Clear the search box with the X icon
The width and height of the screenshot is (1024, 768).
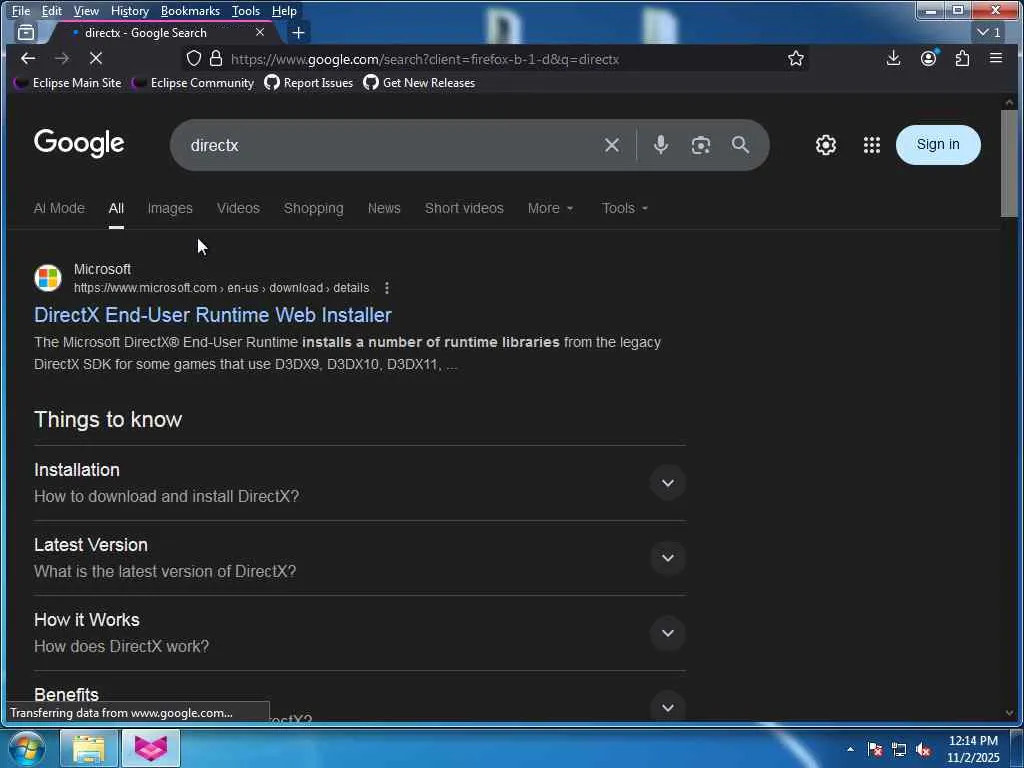(x=611, y=145)
